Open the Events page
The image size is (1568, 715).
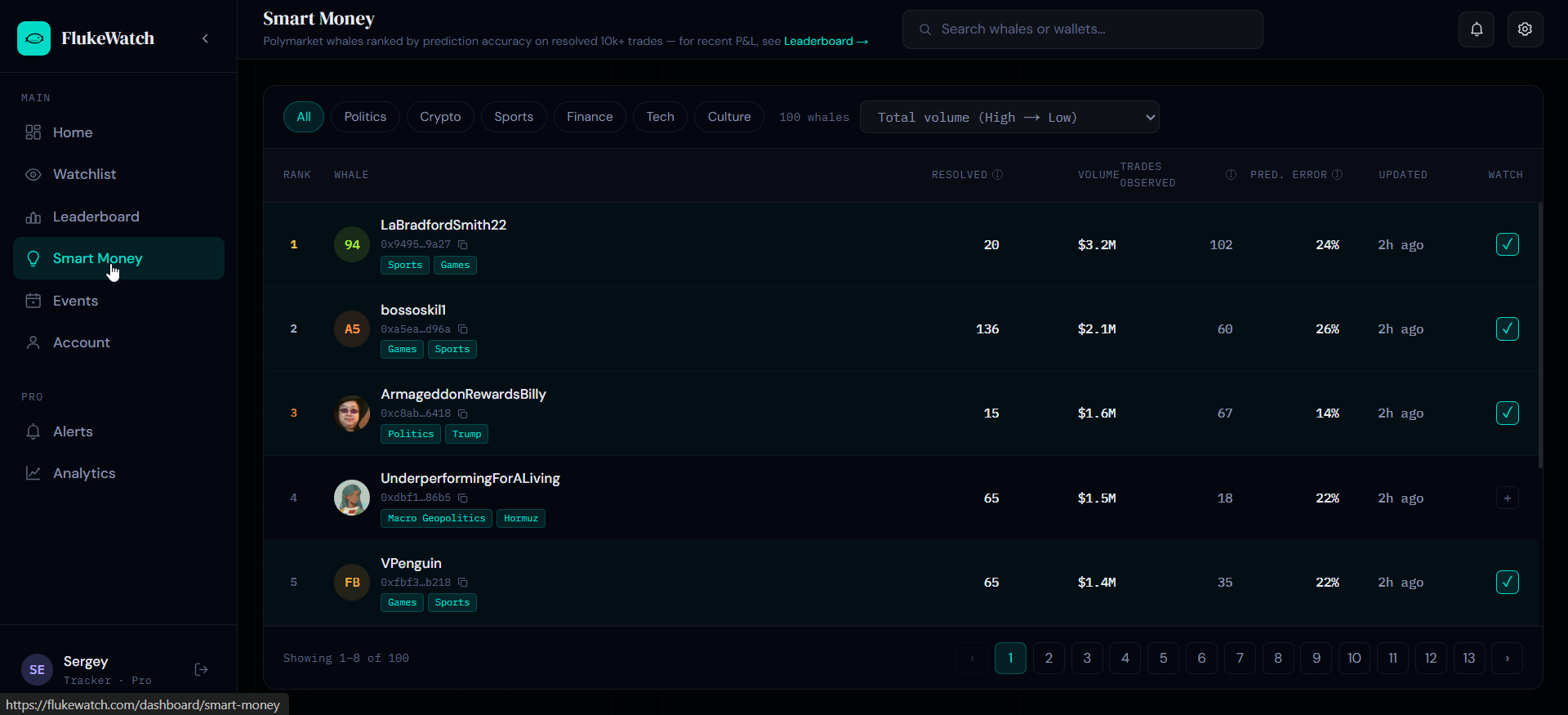pyautogui.click(x=118, y=301)
